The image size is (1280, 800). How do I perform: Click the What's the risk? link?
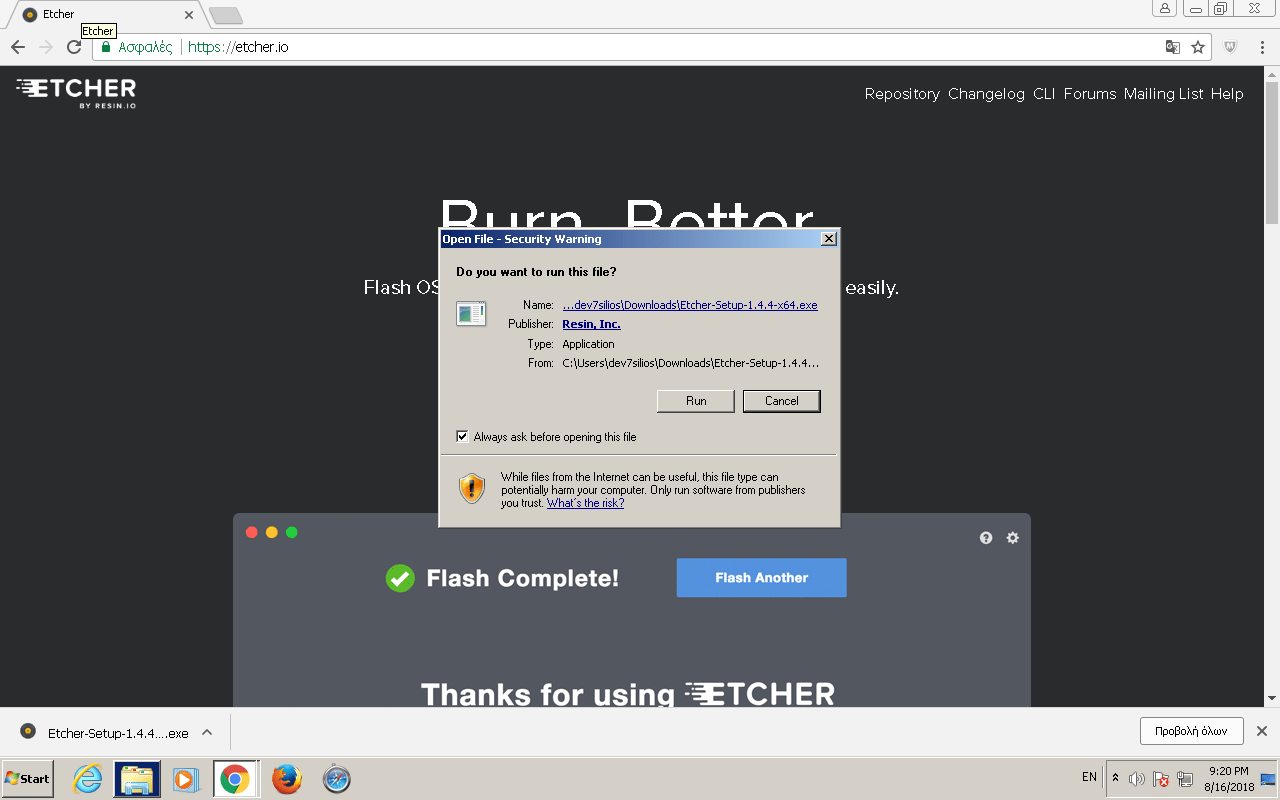[x=585, y=503]
